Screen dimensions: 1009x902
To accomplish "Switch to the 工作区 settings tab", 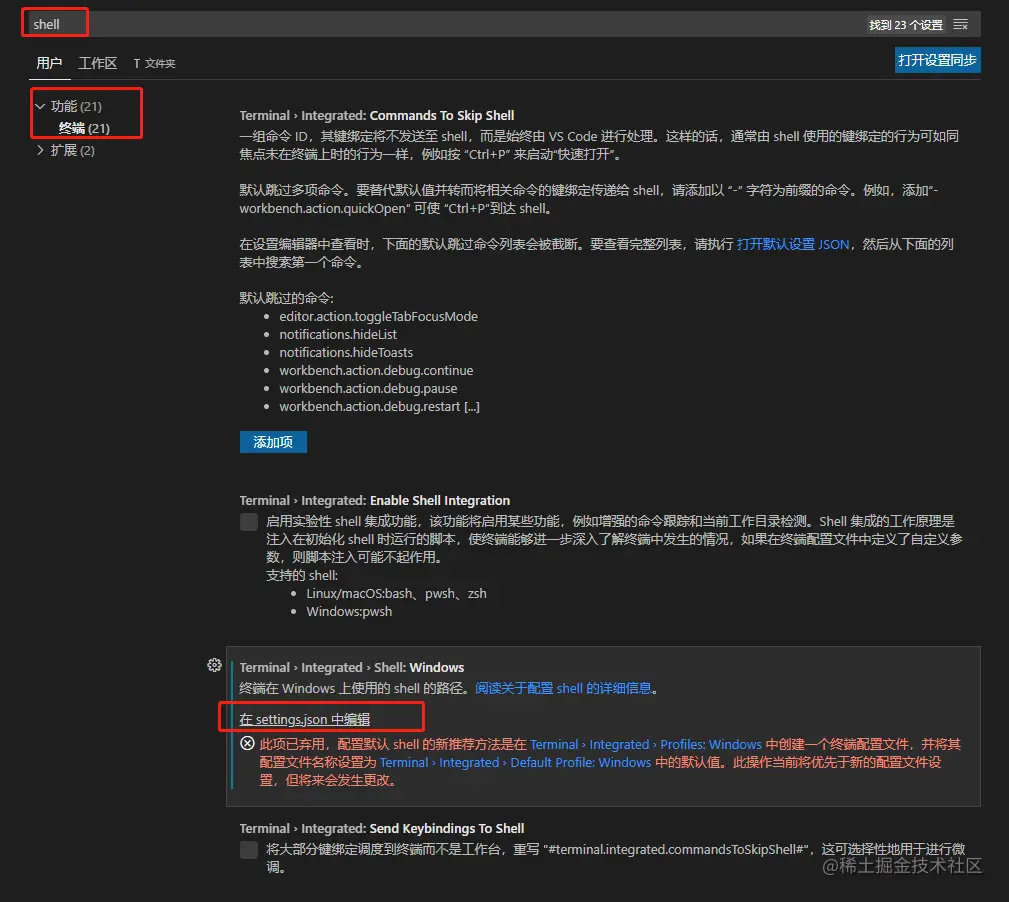I will click(98, 63).
